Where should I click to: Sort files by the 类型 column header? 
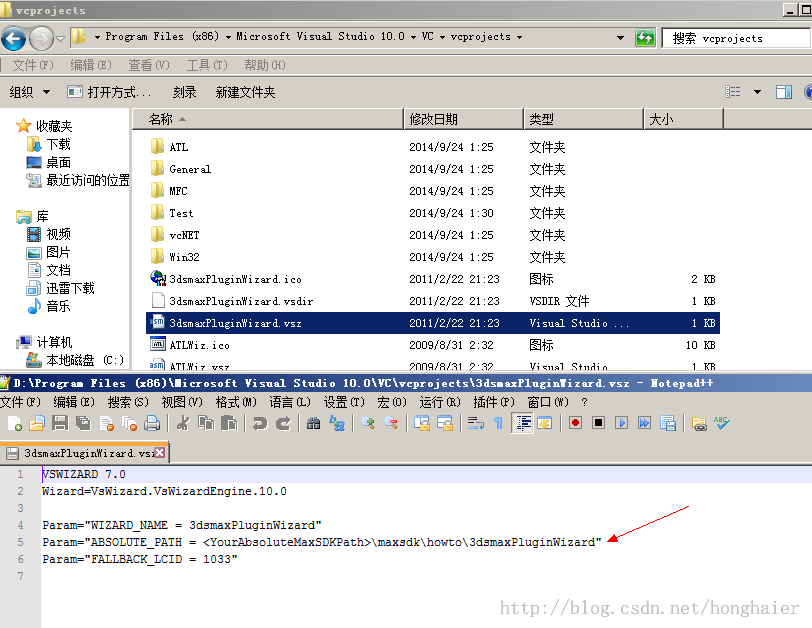(583, 119)
